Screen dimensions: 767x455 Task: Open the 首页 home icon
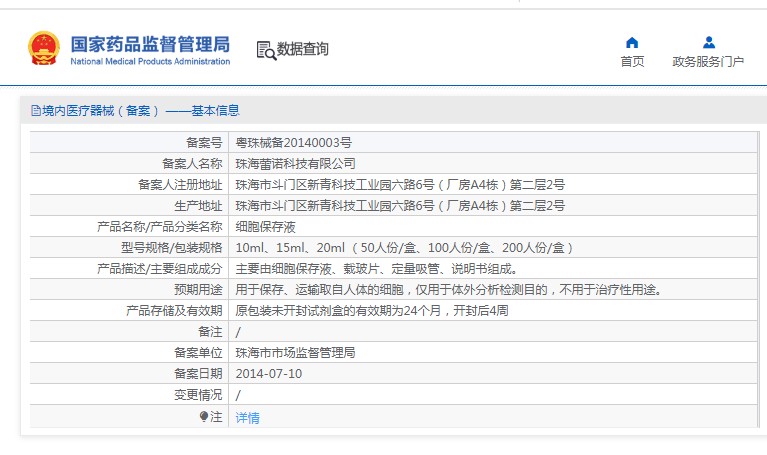coord(632,43)
